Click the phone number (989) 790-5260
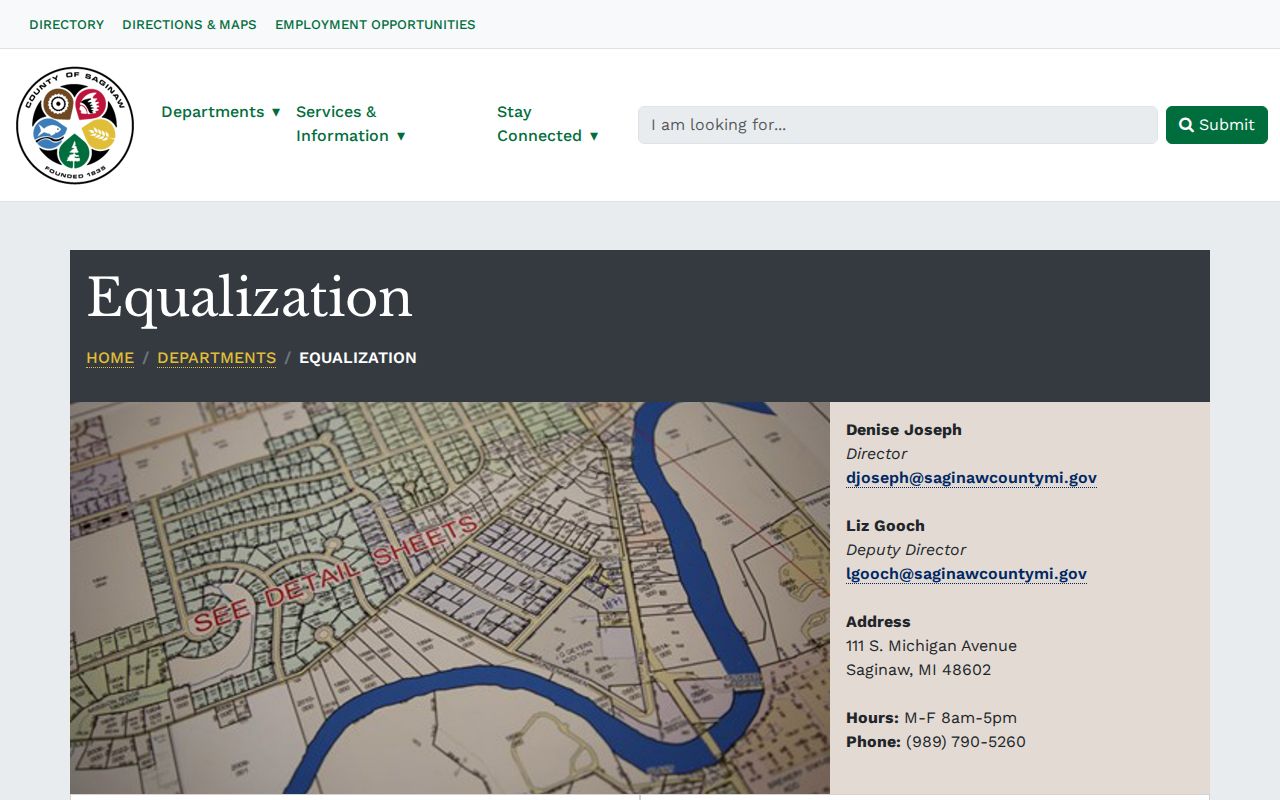This screenshot has width=1280, height=800. 966,742
